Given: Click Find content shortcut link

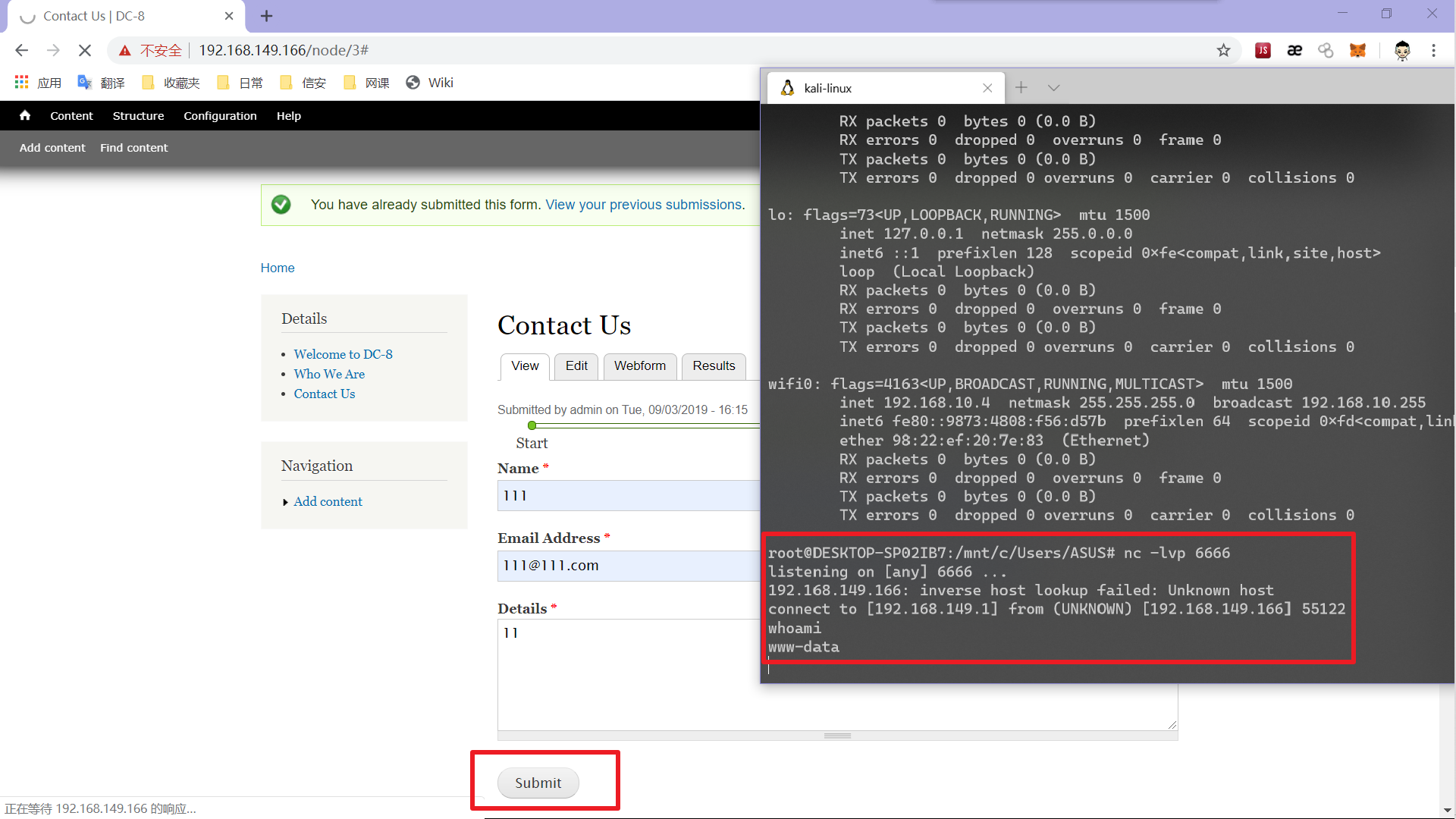Looking at the screenshot, I should tap(133, 148).
